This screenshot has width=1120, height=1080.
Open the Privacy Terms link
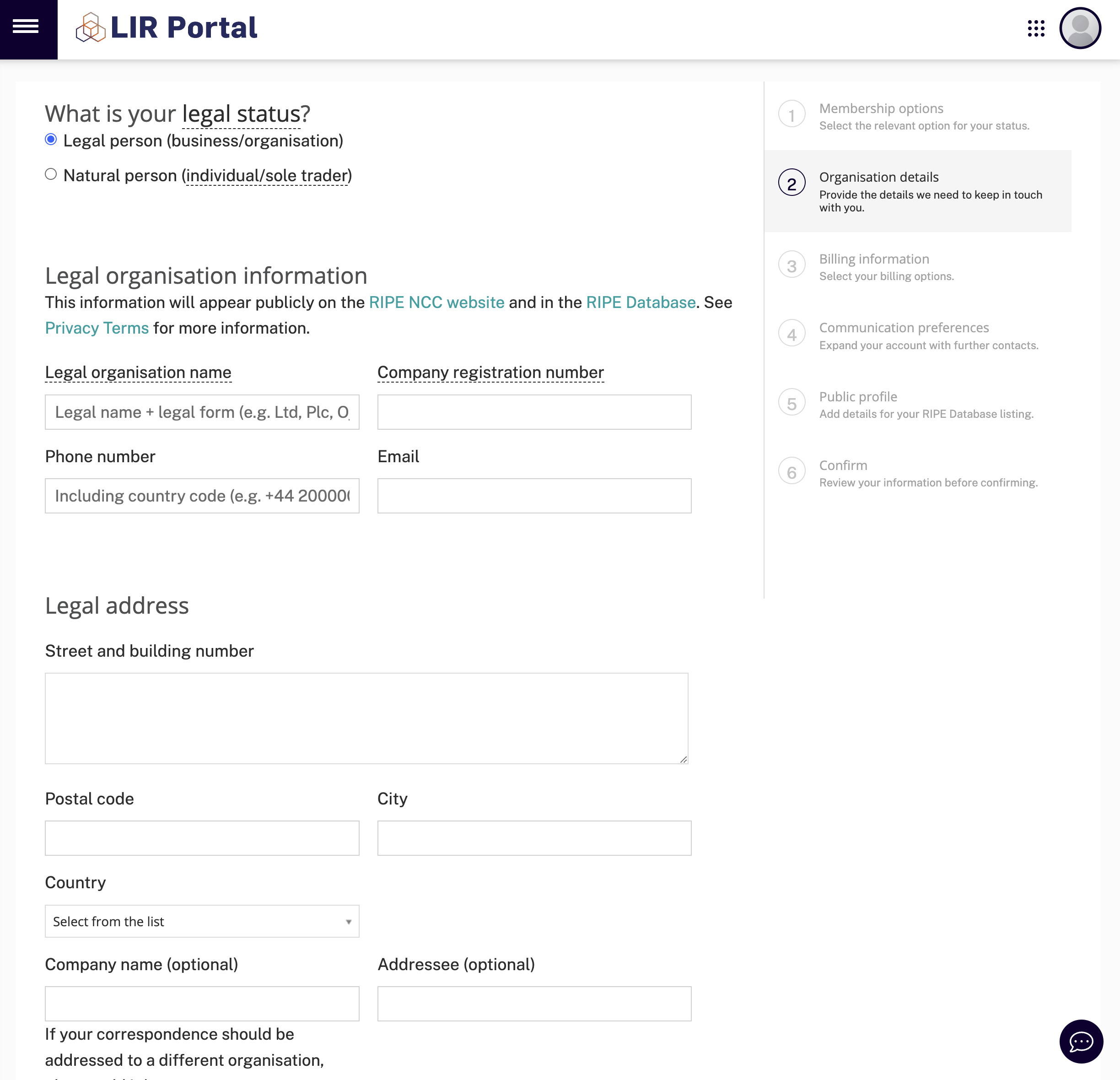click(97, 327)
